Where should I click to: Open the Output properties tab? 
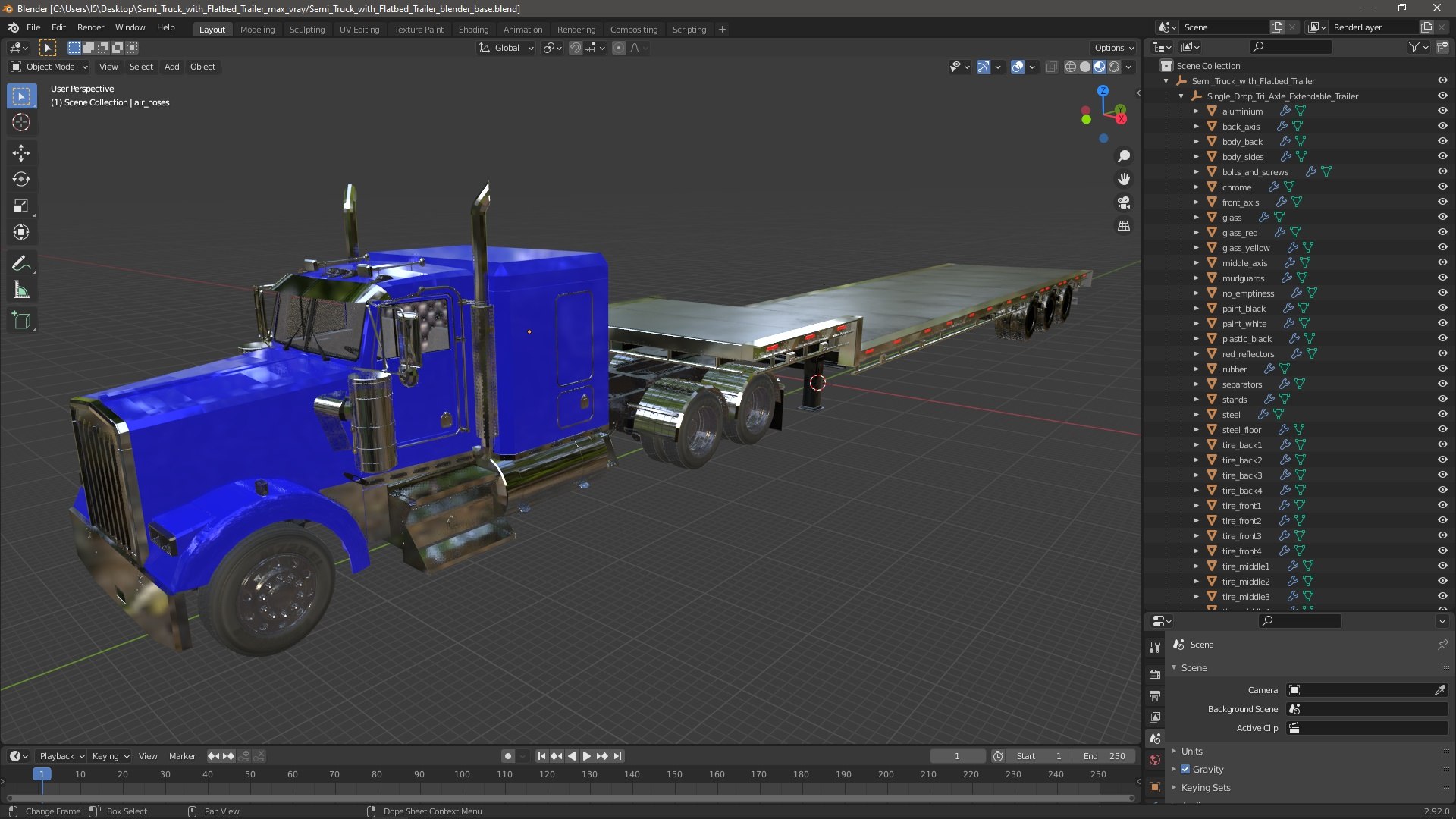pos(1155,695)
